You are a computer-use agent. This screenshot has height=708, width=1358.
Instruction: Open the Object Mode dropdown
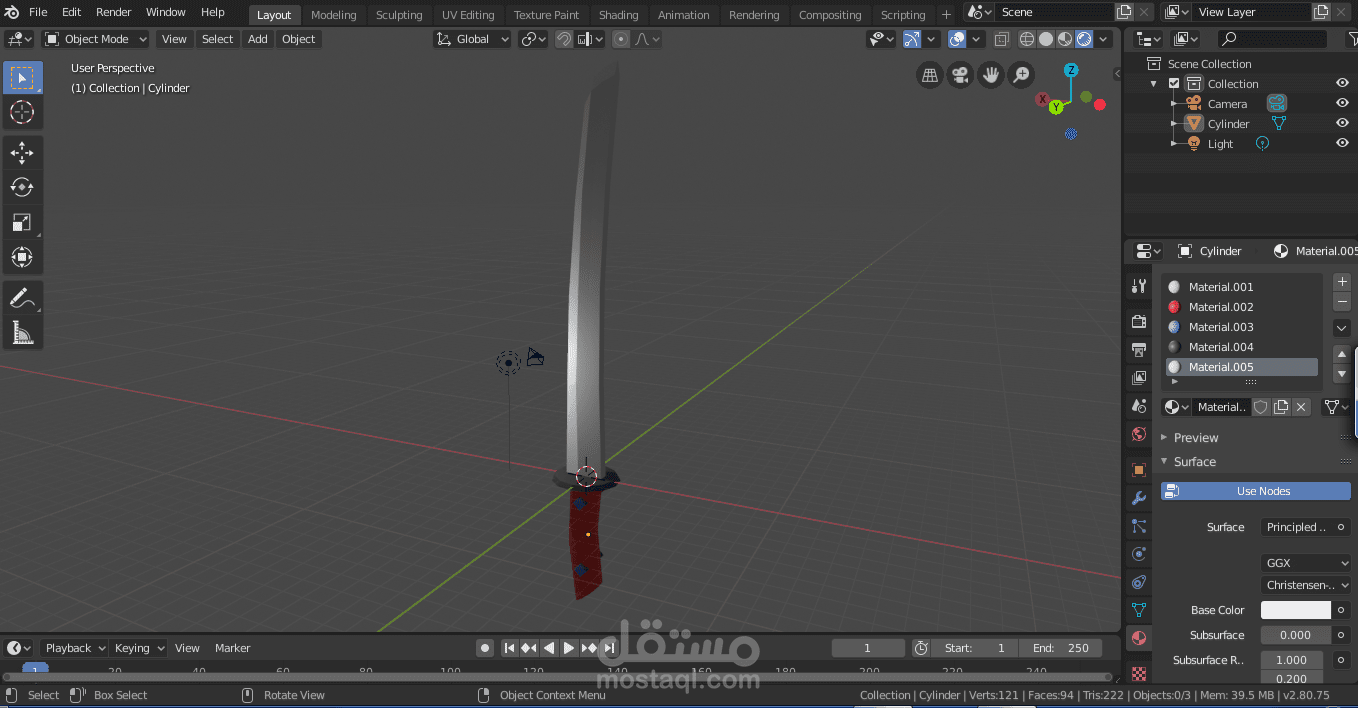pos(95,38)
